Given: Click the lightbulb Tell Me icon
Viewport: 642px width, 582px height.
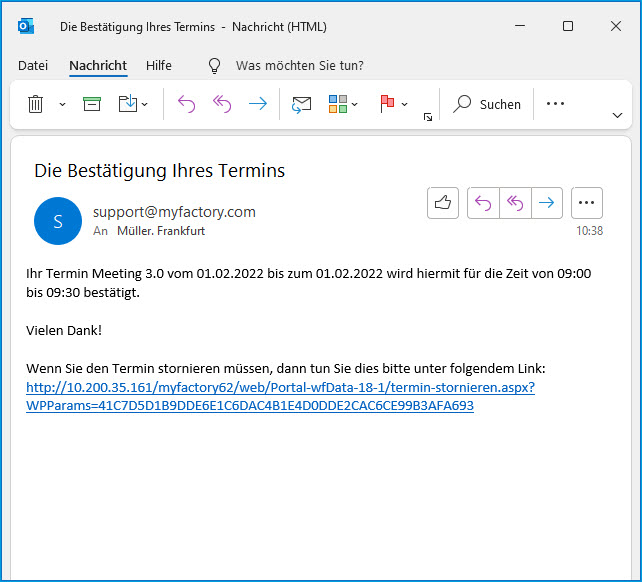Looking at the screenshot, I should coord(215,66).
